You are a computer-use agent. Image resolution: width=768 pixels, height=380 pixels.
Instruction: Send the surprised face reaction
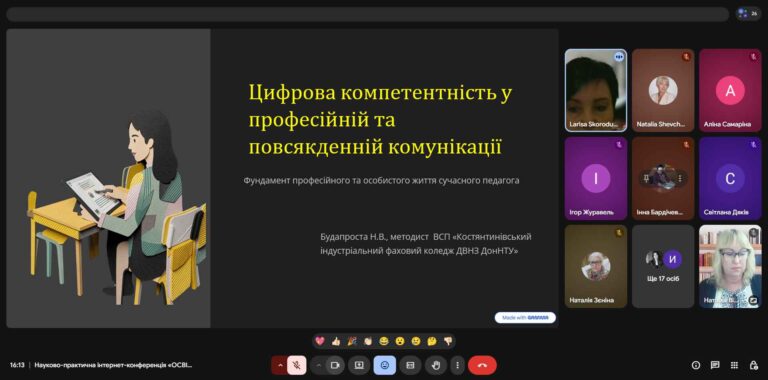tap(400, 341)
